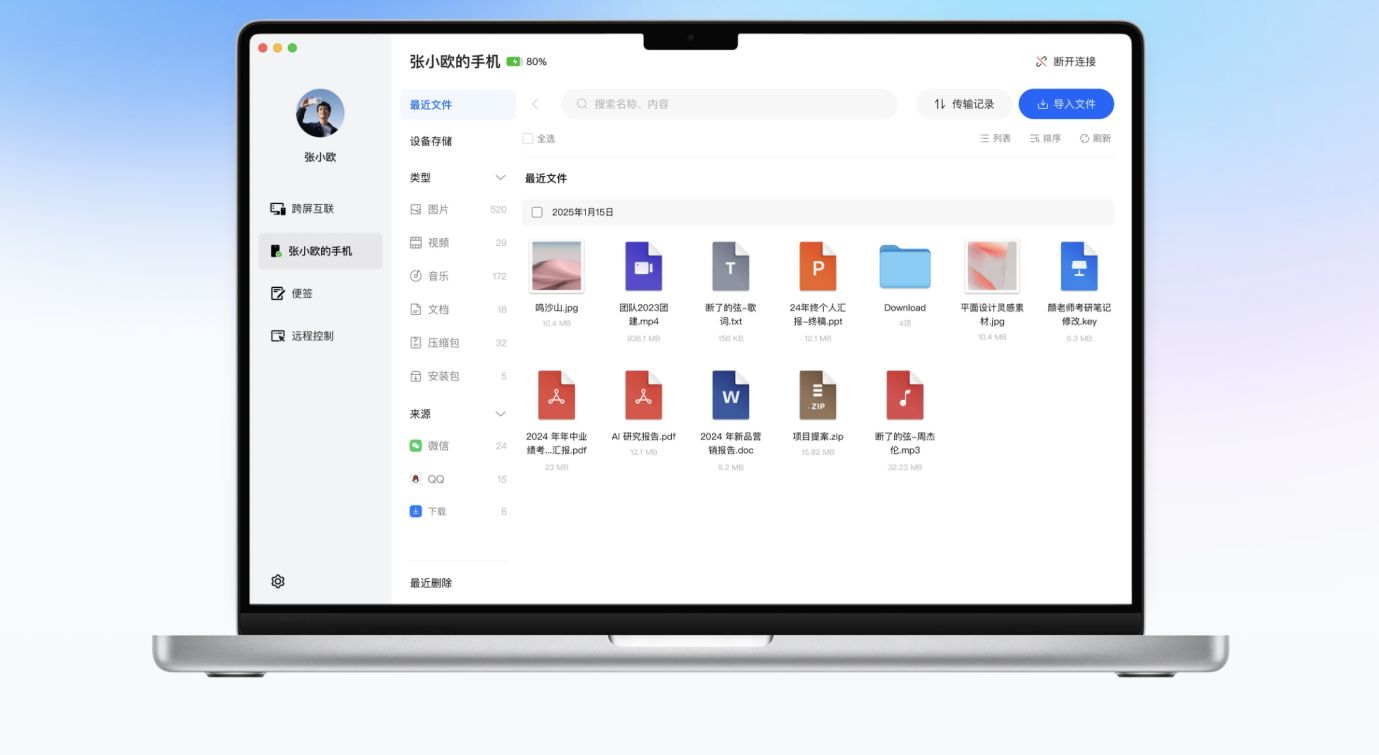Click the 张小欧 profile avatar
The image size is (1379, 755).
pos(320,113)
